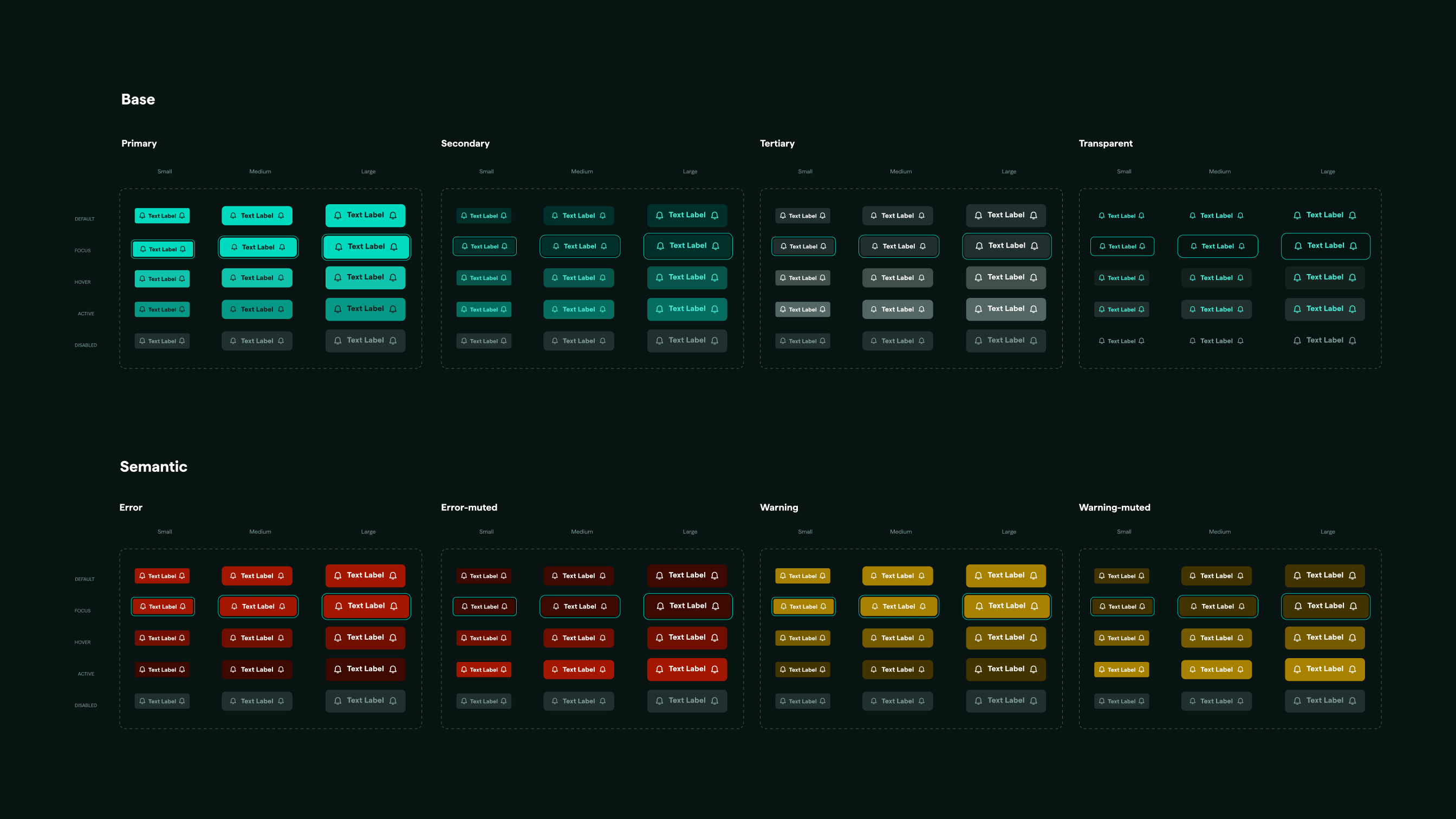Click left bell icon in Primary large default button
This screenshot has width=1456, height=819.
tap(337, 216)
